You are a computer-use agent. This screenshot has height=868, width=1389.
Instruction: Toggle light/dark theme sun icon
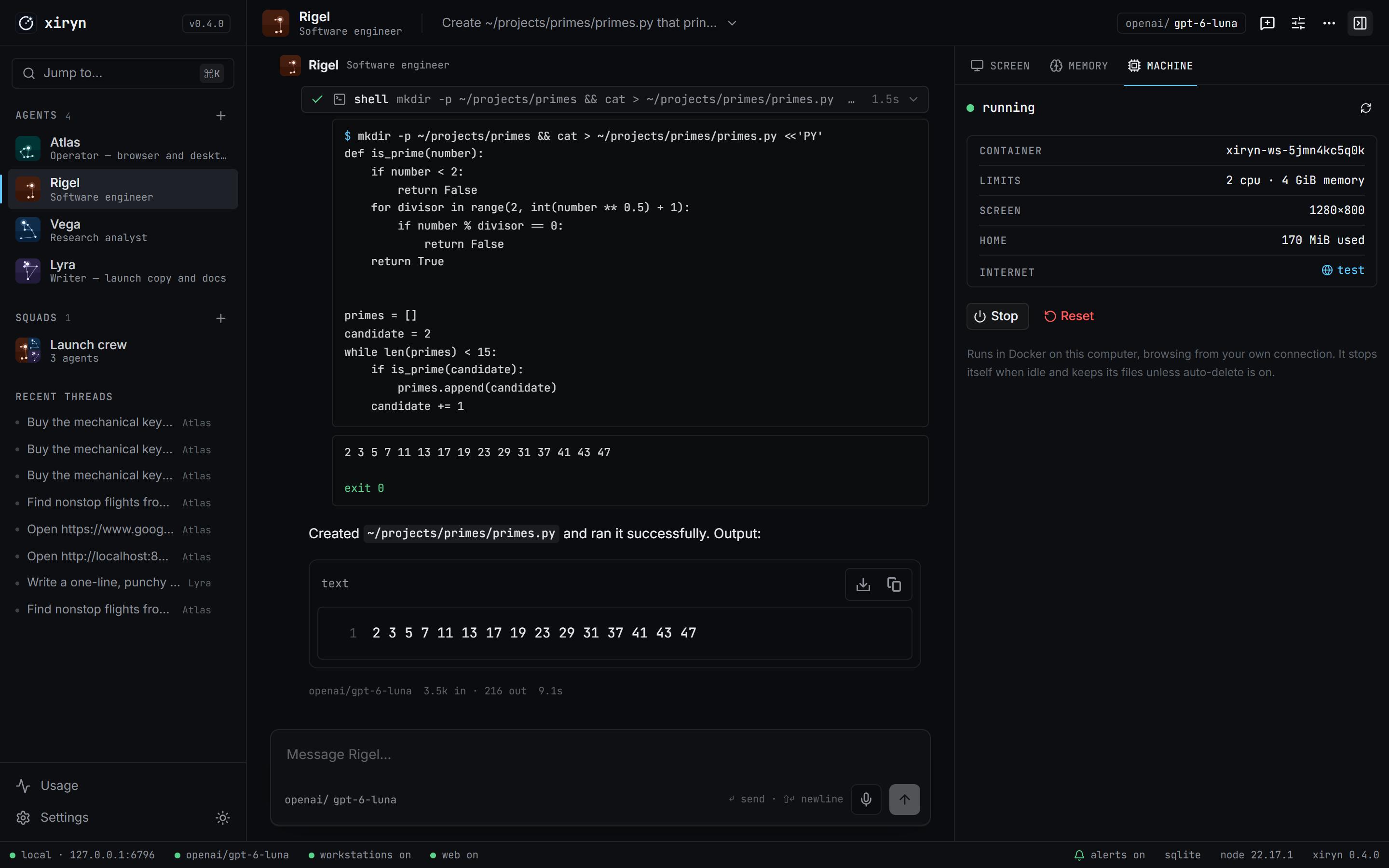223,817
